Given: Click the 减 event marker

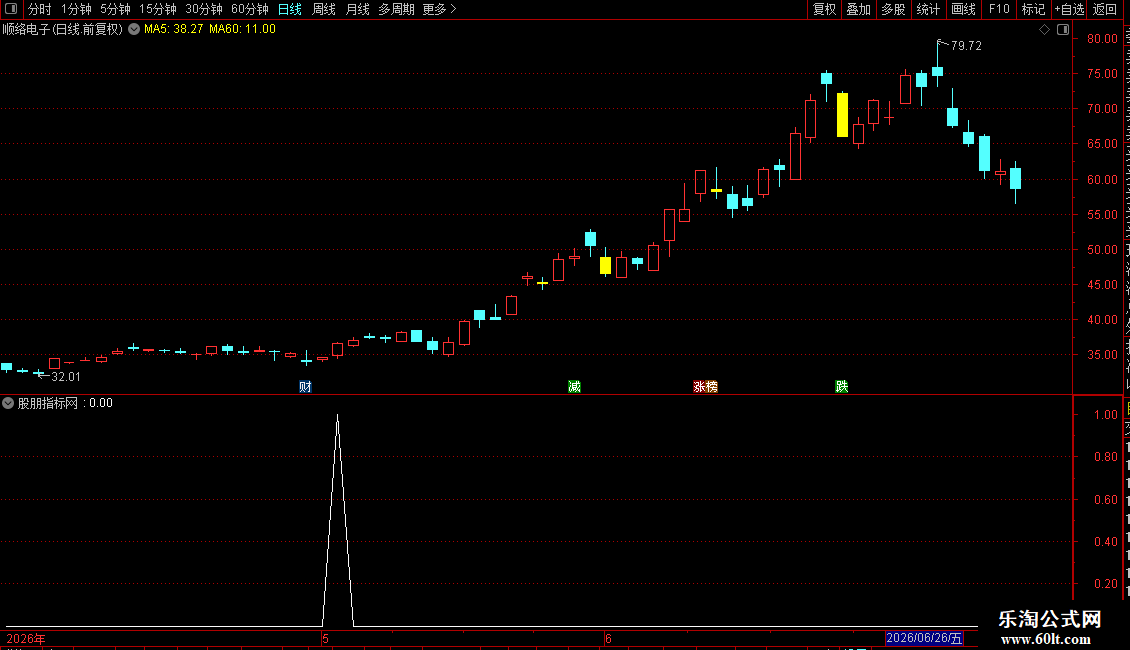Looking at the screenshot, I should coord(574,387).
